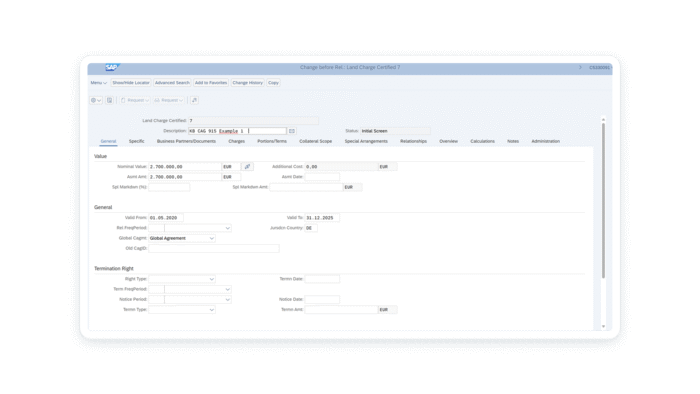Click the icon next to Nominal Value currency
This screenshot has width=700, height=394.
point(247,167)
